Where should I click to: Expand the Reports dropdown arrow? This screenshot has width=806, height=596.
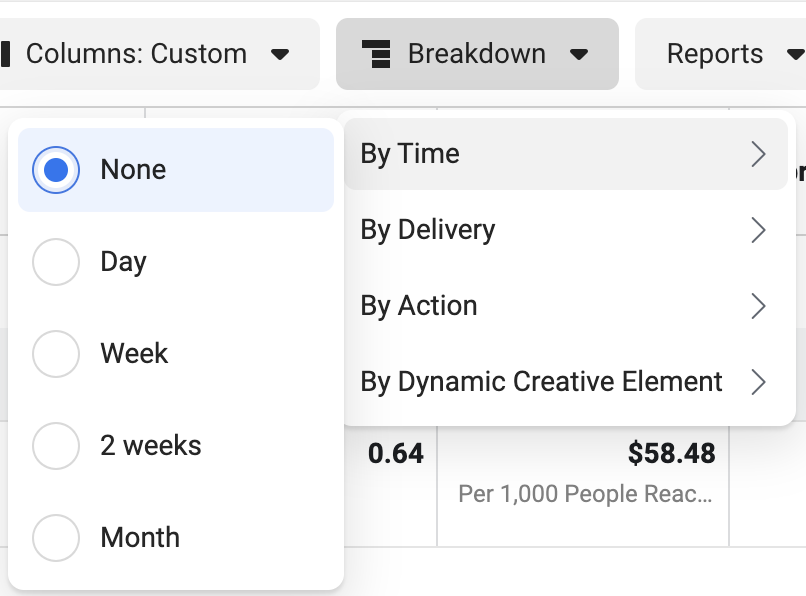click(x=796, y=54)
